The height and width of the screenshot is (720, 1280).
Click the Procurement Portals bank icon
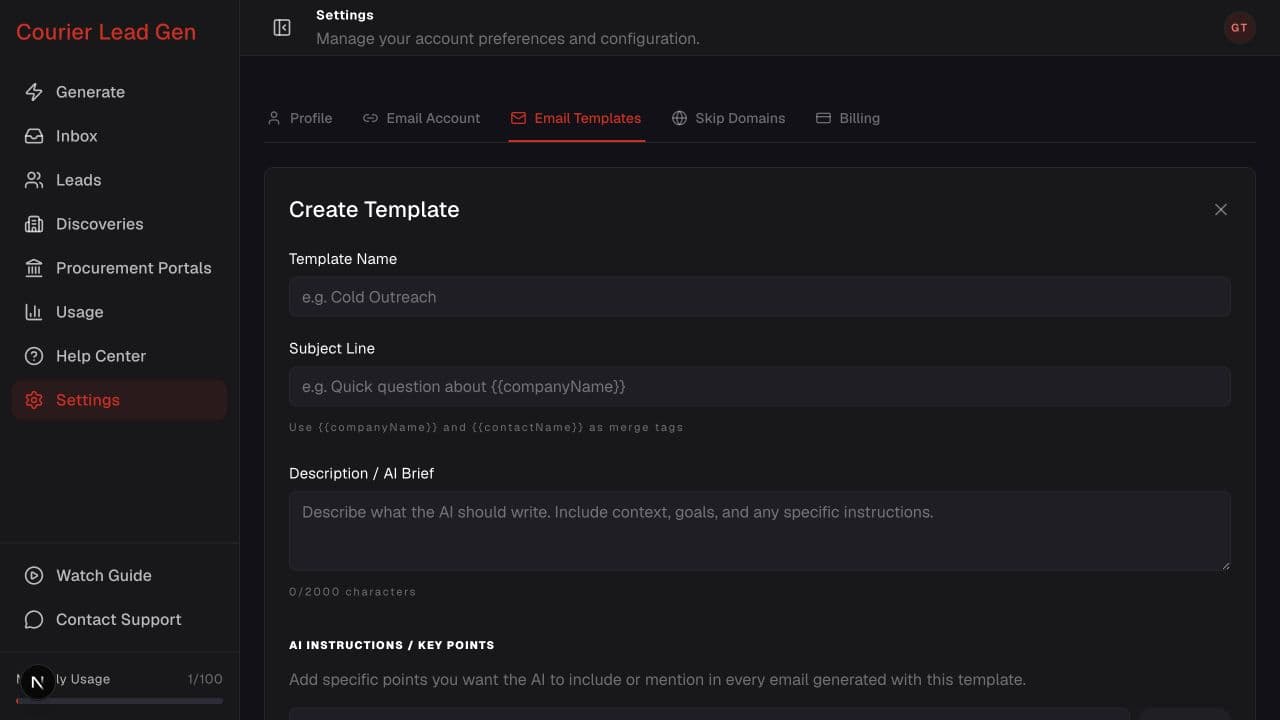(x=34, y=268)
